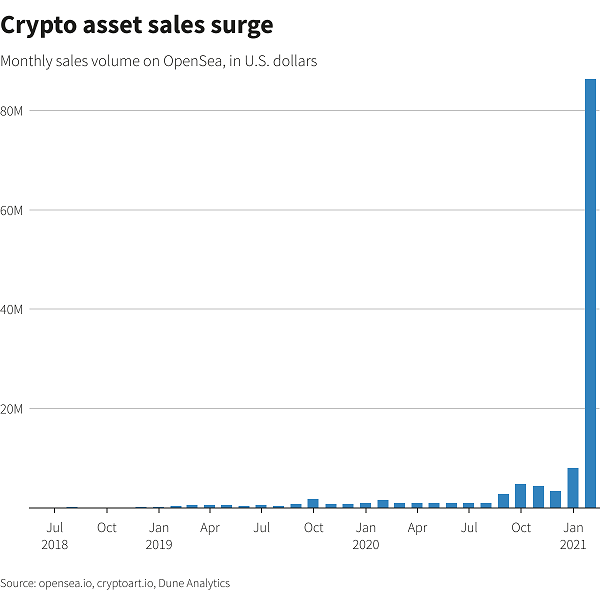
Task: Select the October 2020 bar
Action: pos(520,496)
